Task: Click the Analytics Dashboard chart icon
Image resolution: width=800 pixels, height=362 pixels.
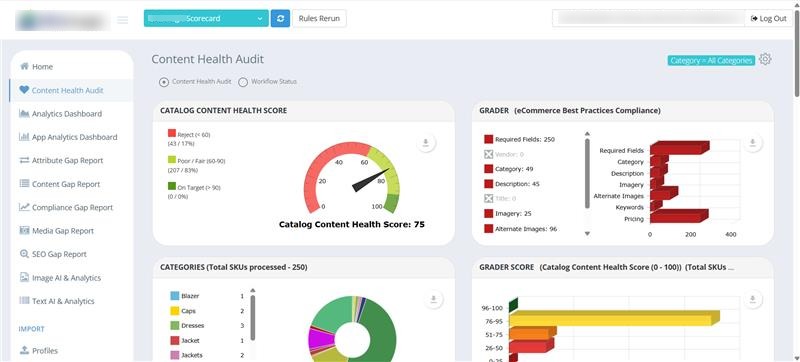Action: click(24, 113)
